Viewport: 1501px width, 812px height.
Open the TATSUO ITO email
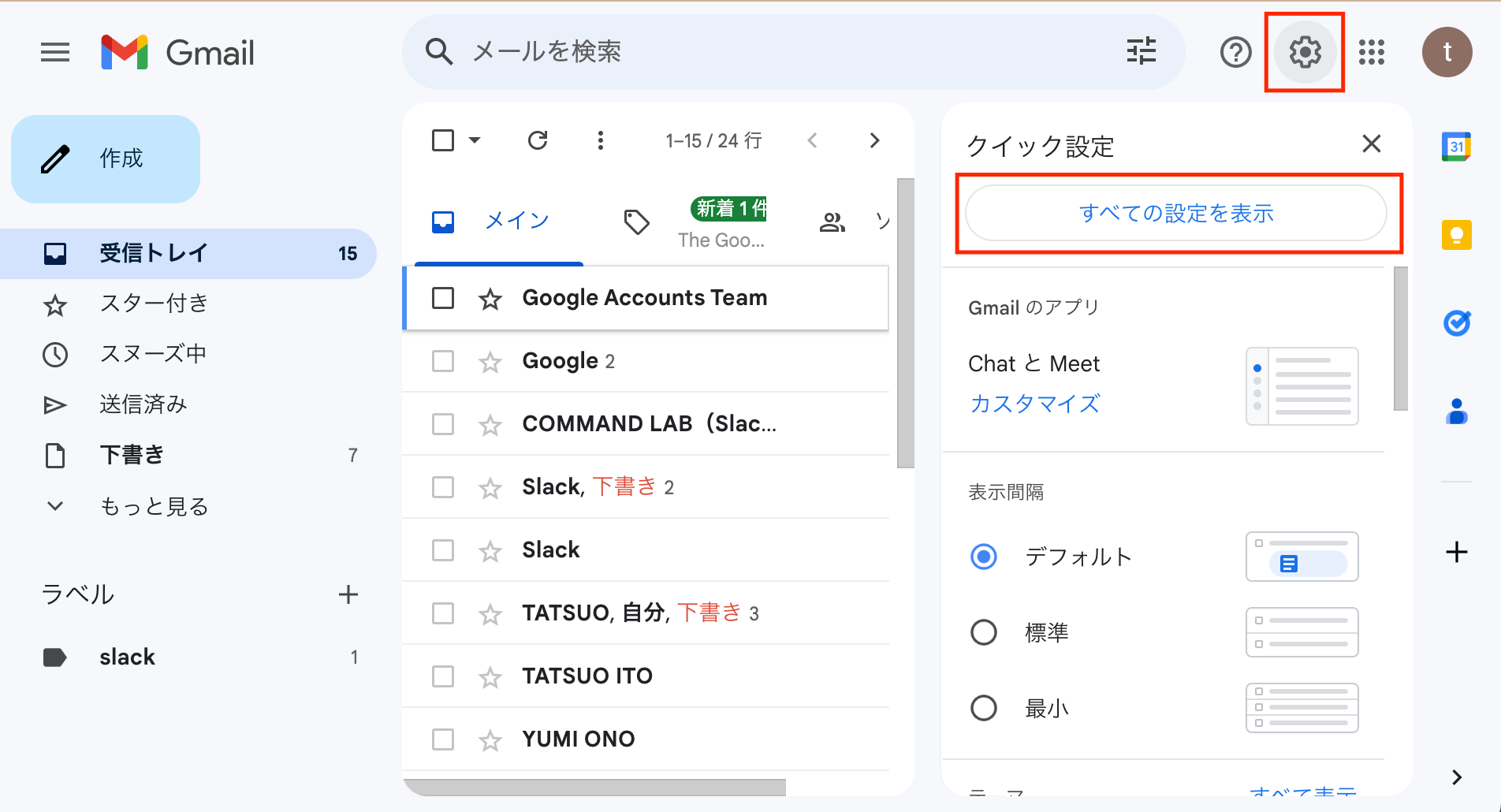coord(646,676)
